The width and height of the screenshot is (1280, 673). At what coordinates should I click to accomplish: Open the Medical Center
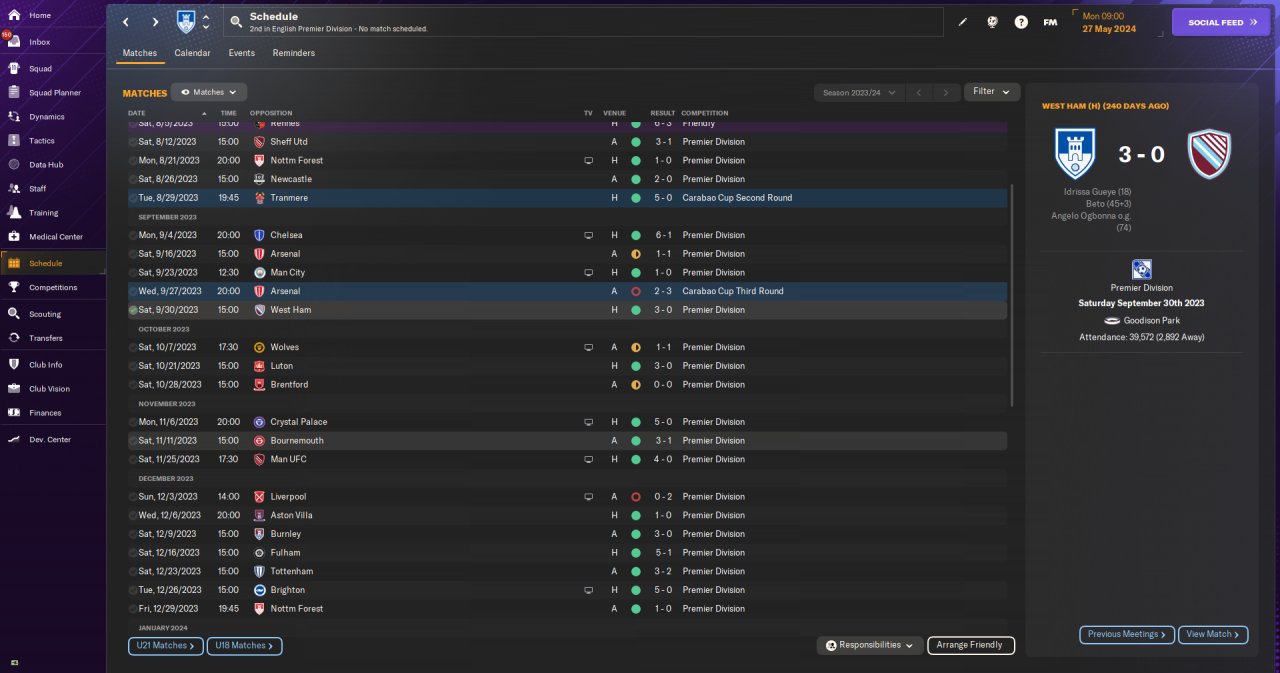[x=55, y=237]
